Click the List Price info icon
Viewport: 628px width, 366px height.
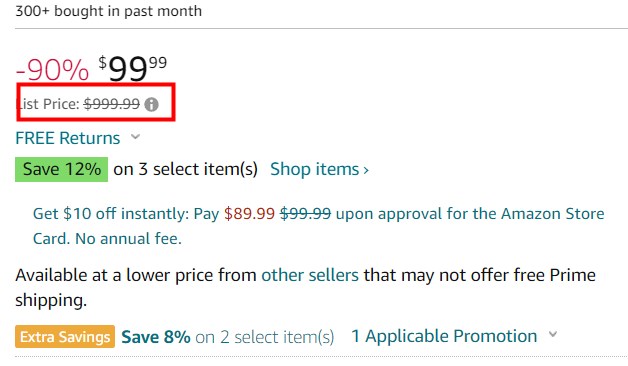tap(151, 105)
